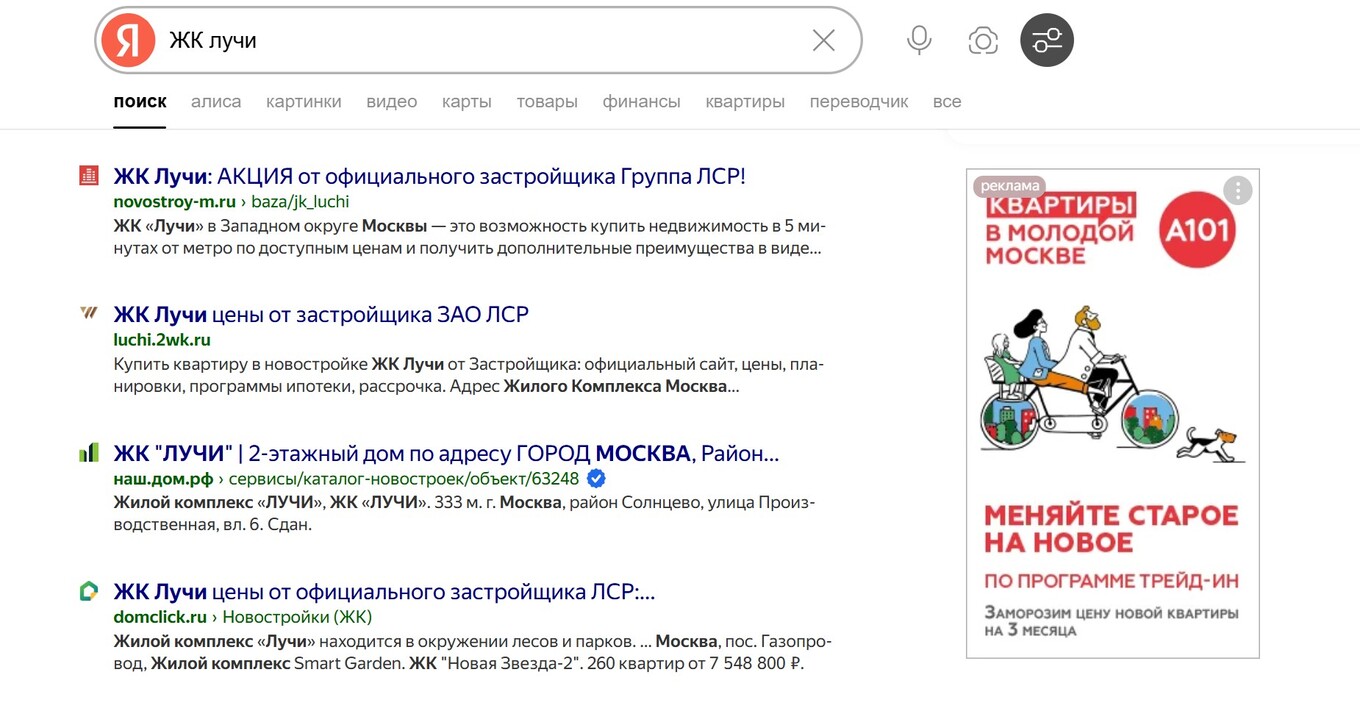Viewport: 1360px width, 711px height.
Task: Open the ad options three-dot menu
Action: click(x=1237, y=190)
